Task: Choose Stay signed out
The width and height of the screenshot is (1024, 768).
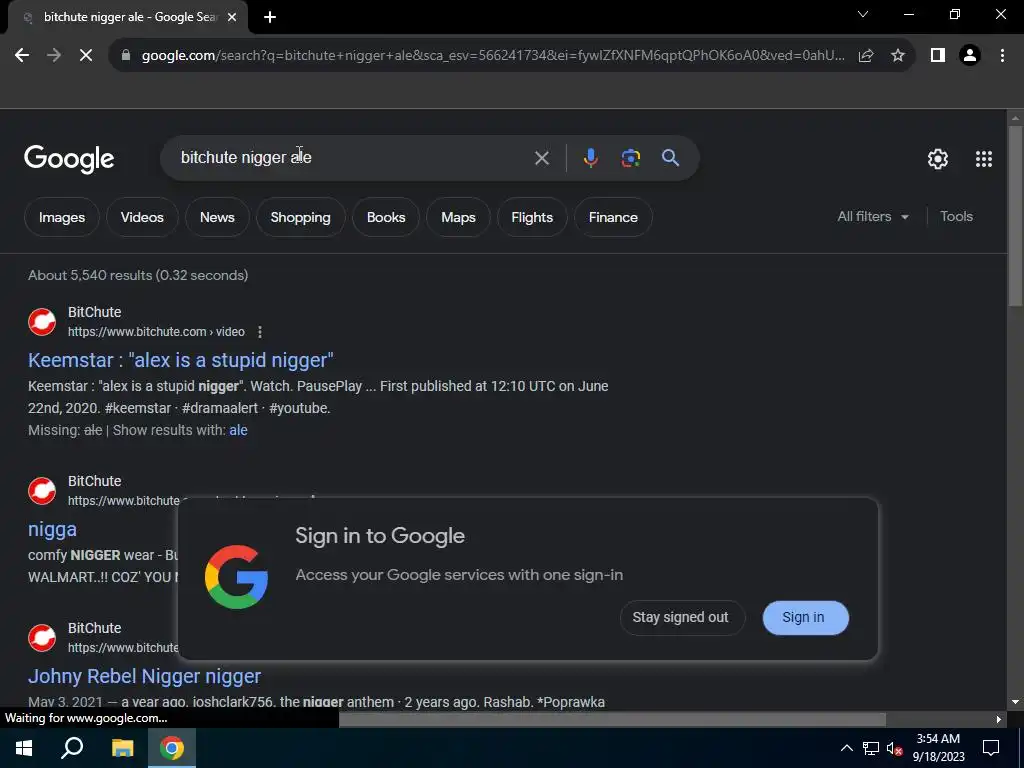Action: coord(681,618)
